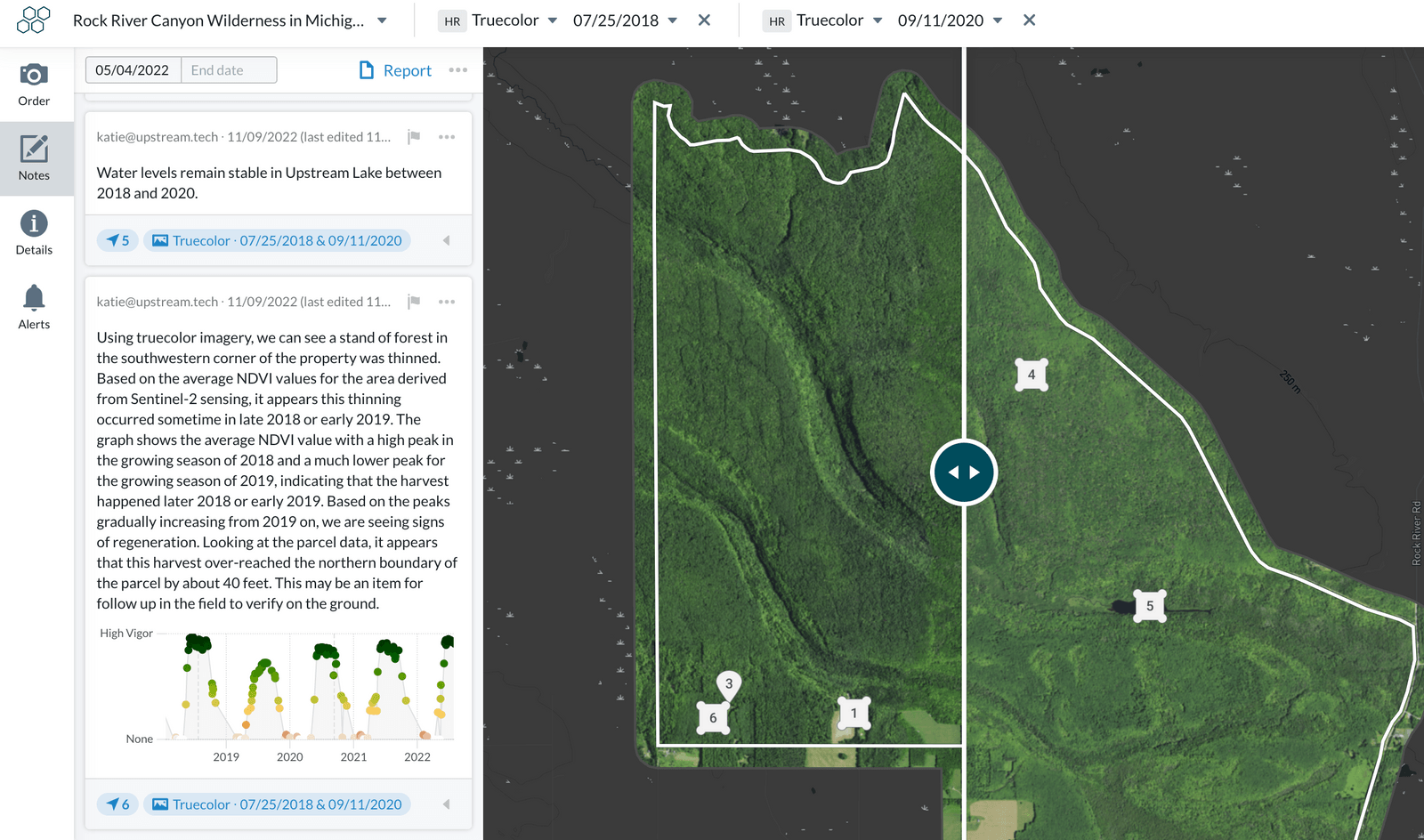
Task: Click location tag 5 on Water levels note
Action: [117, 240]
